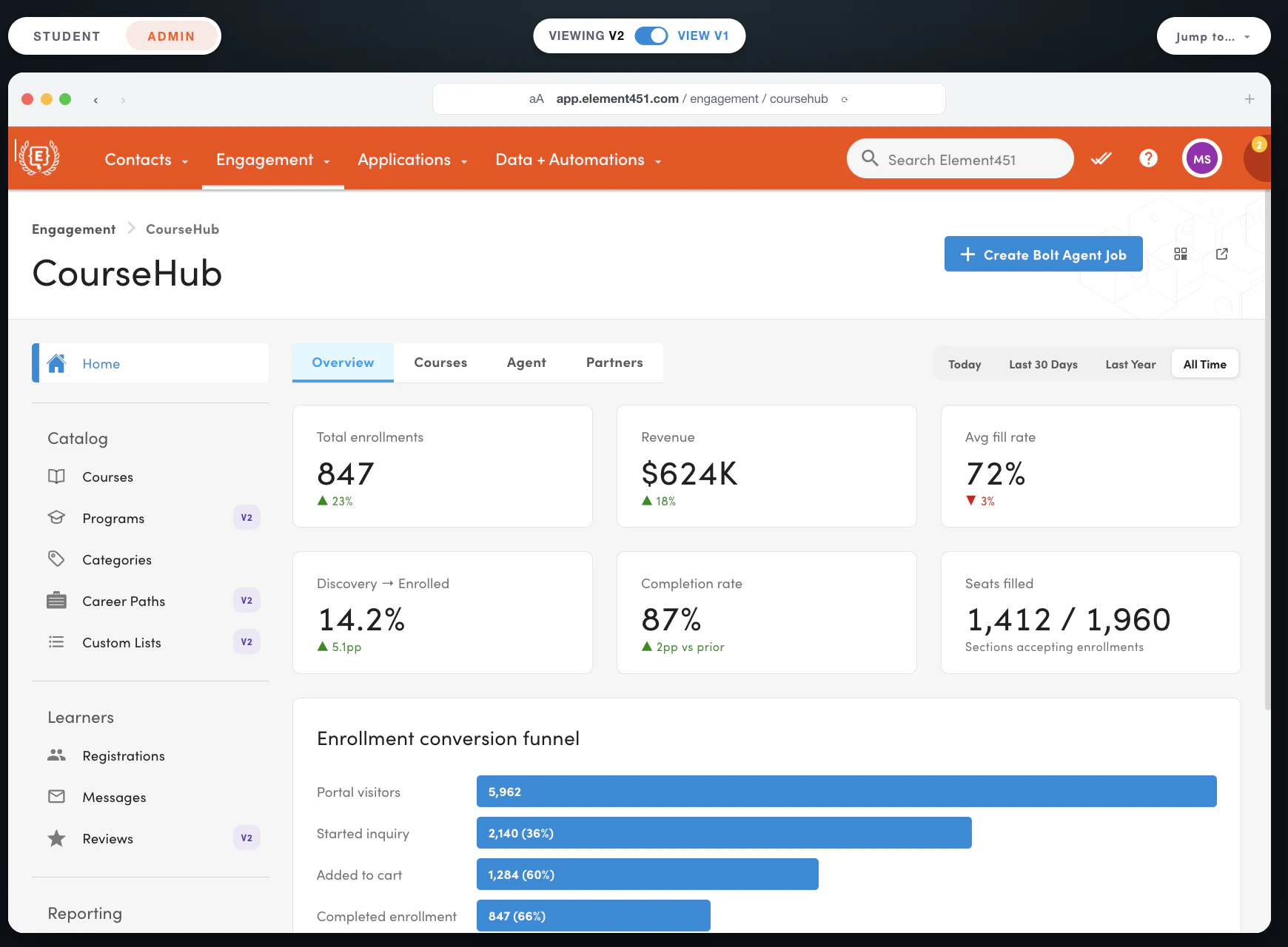This screenshot has height=947, width=1288.
Task: Toggle the Viewing V2 switch
Action: pos(651,36)
